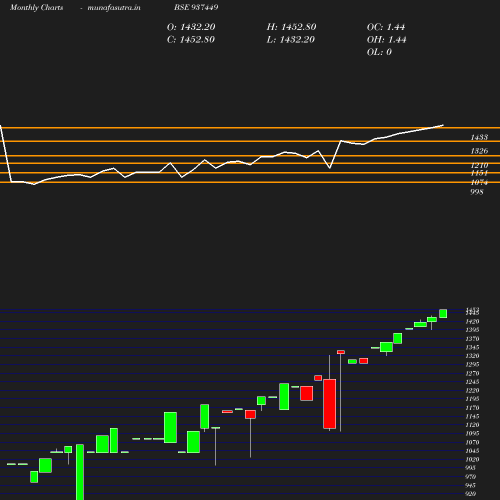This screenshot has height=500, width=500.
Task: Click the 998 level label on line chart
Action: coord(477,192)
